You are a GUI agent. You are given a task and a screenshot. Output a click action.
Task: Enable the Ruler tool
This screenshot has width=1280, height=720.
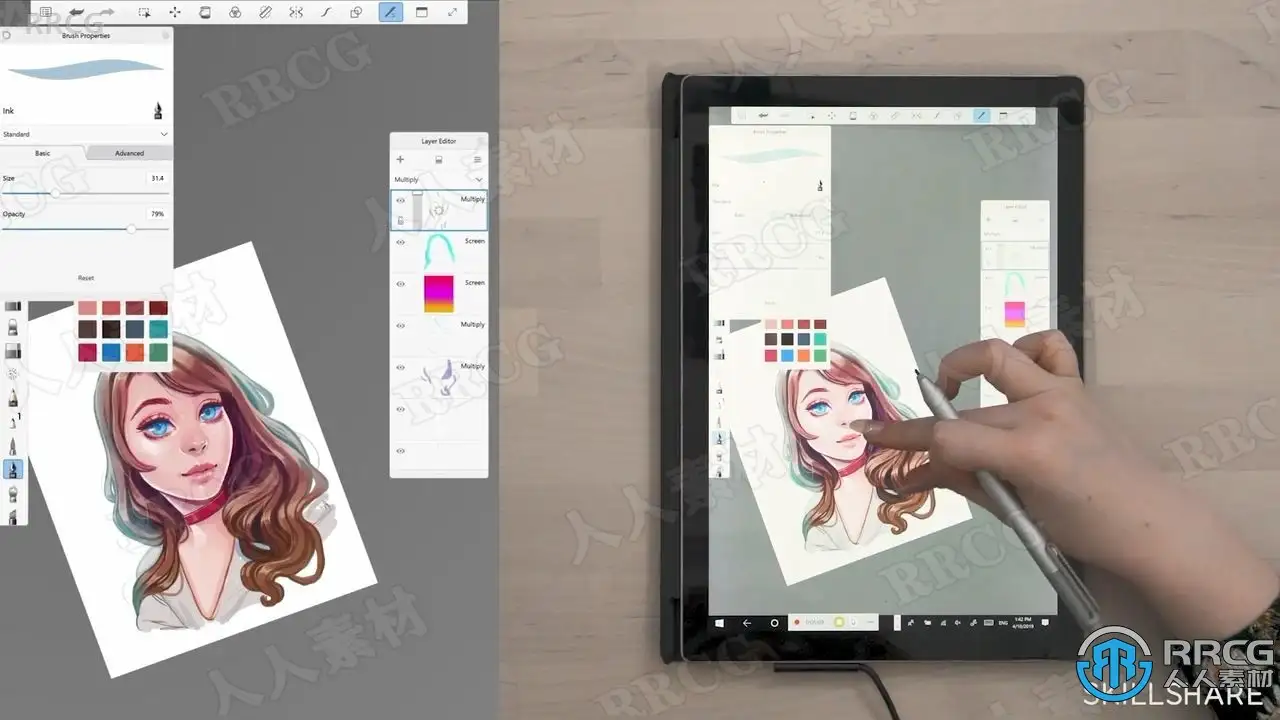click(265, 12)
